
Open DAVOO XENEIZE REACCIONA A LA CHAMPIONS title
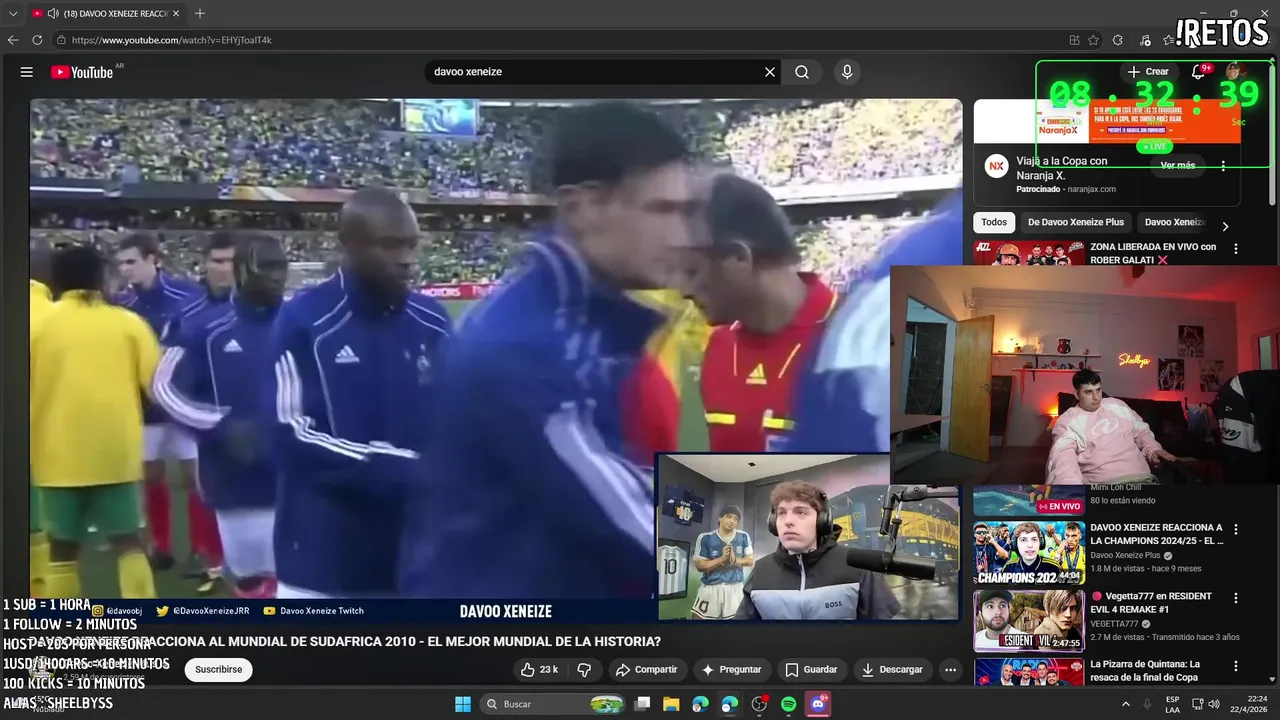(1156, 534)
